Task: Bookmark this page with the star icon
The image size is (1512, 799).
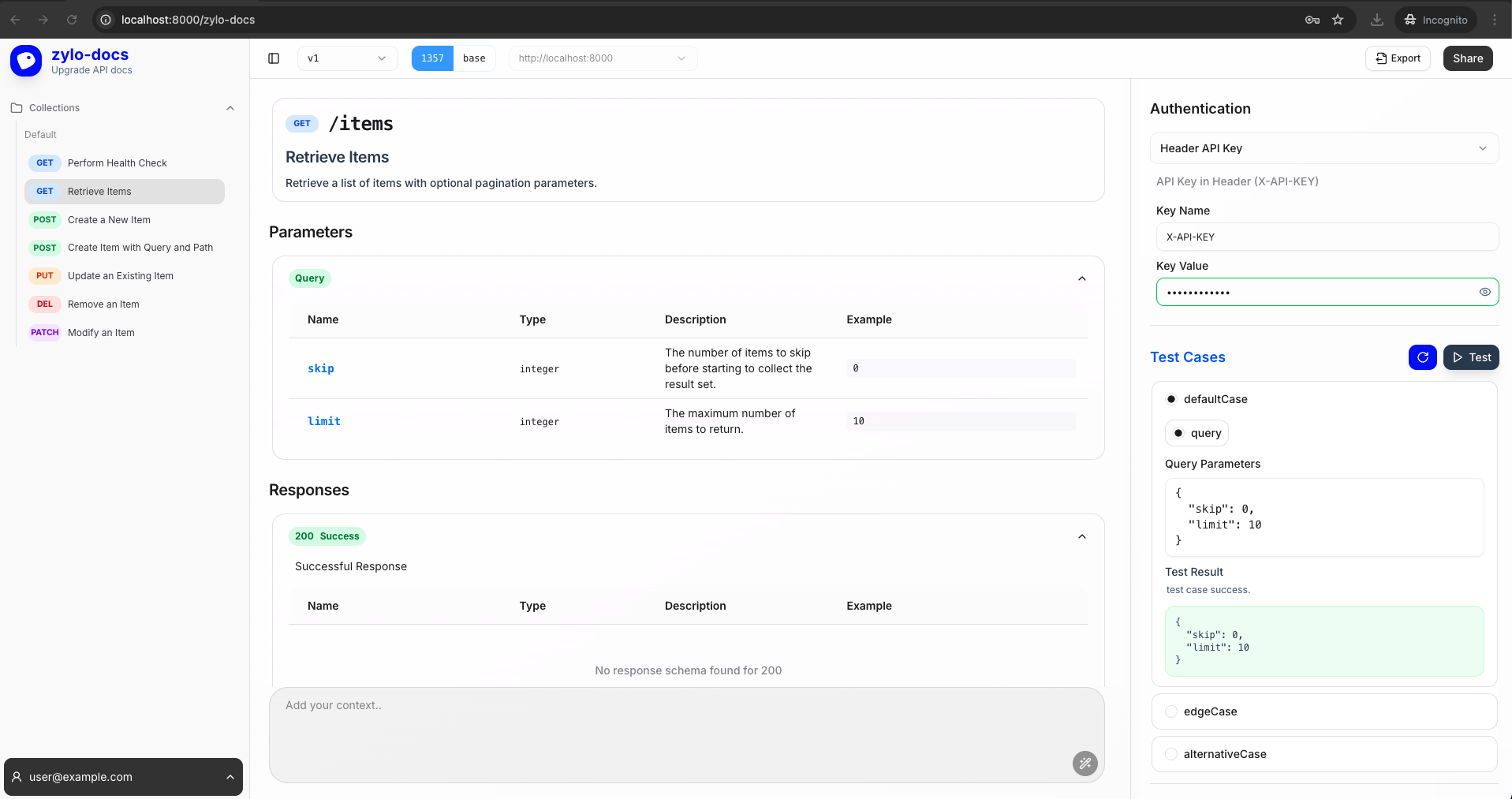Action: [x=1338, y=20]
